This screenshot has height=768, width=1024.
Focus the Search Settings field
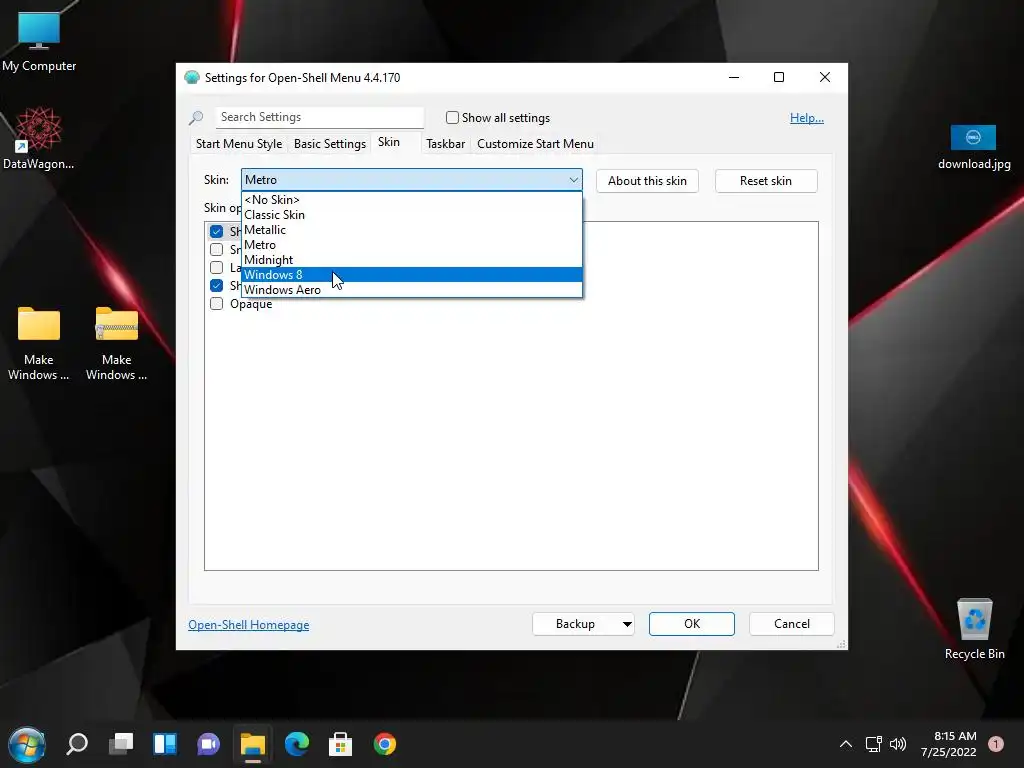click(319, 117)
